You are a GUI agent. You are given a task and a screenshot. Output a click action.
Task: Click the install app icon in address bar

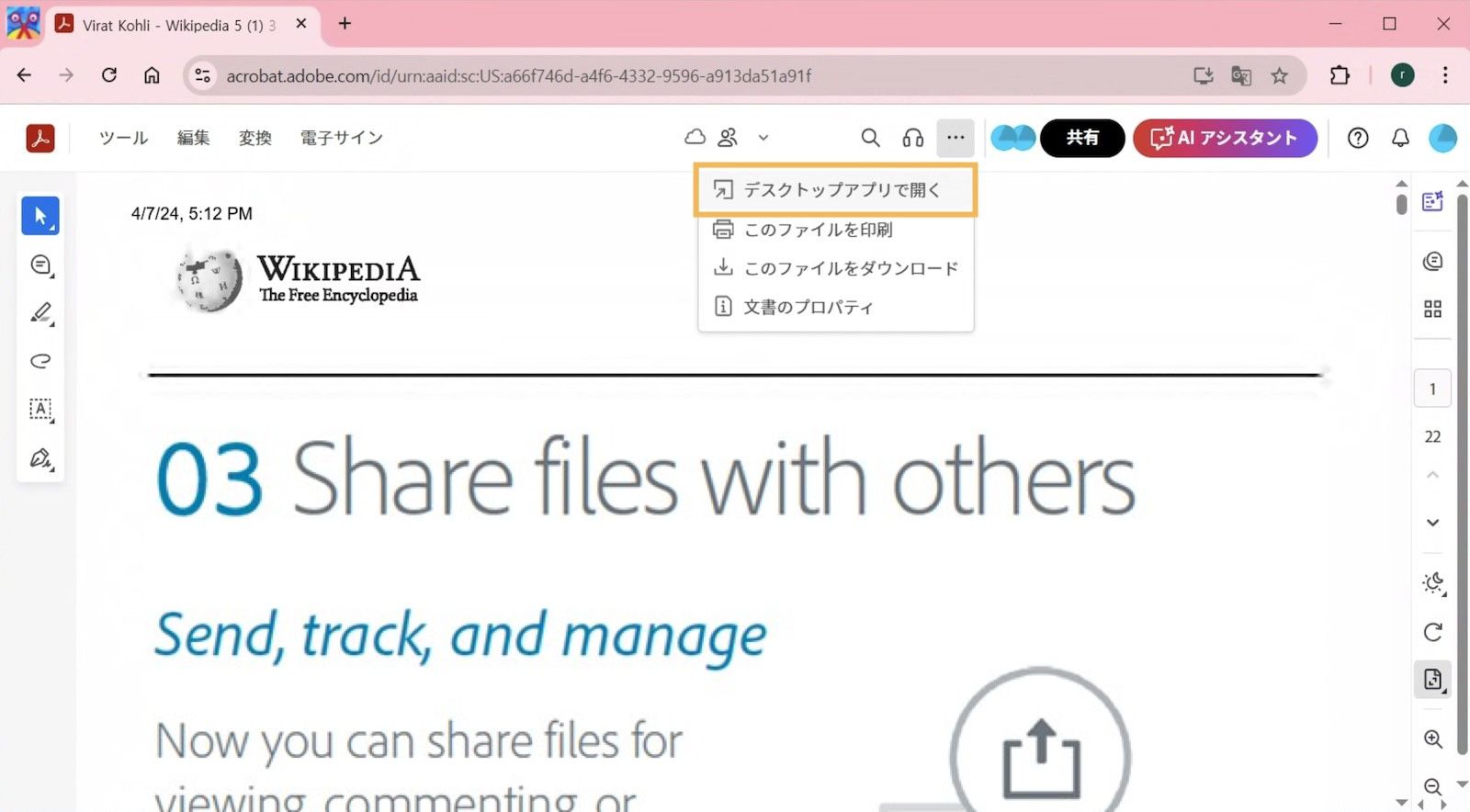[1203, 75]
